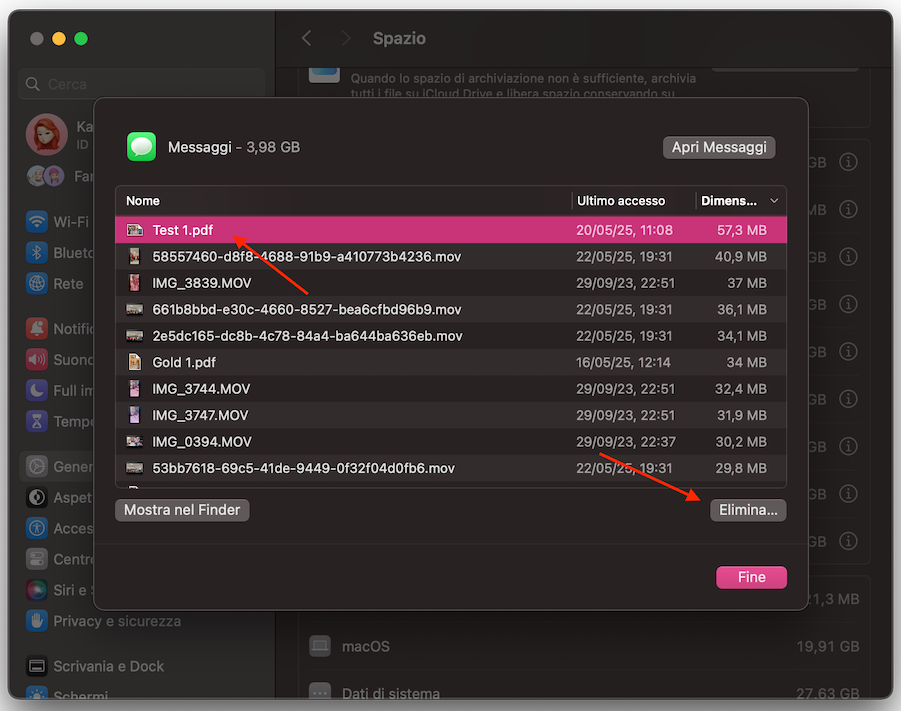Select the Tempo di utilizzo hourglass icon
This screenshot has height=711, width=901.
click(36, 421)
